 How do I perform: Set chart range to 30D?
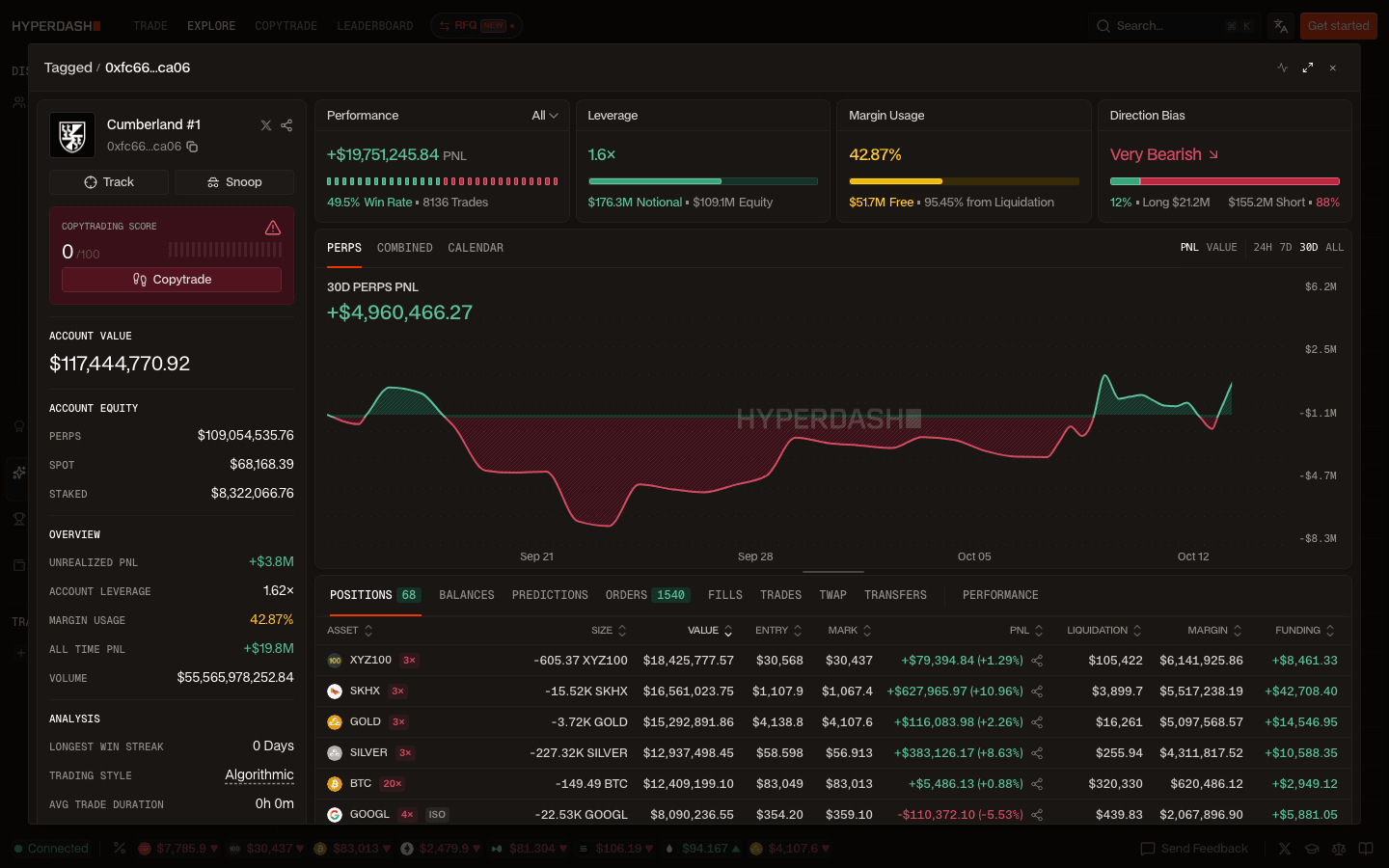tap(1309, 248)
